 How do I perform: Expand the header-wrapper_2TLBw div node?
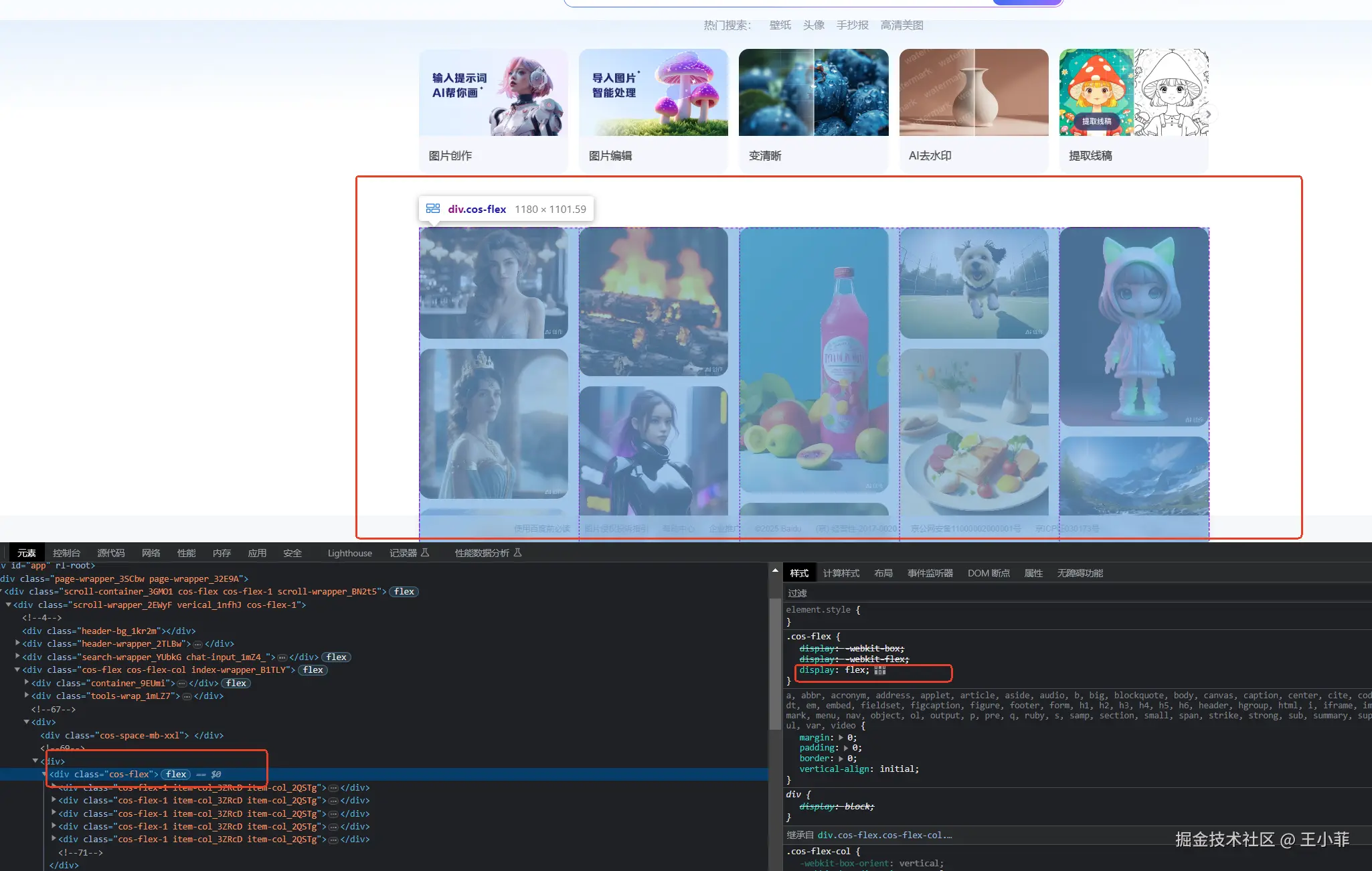(x=17, y=643)
